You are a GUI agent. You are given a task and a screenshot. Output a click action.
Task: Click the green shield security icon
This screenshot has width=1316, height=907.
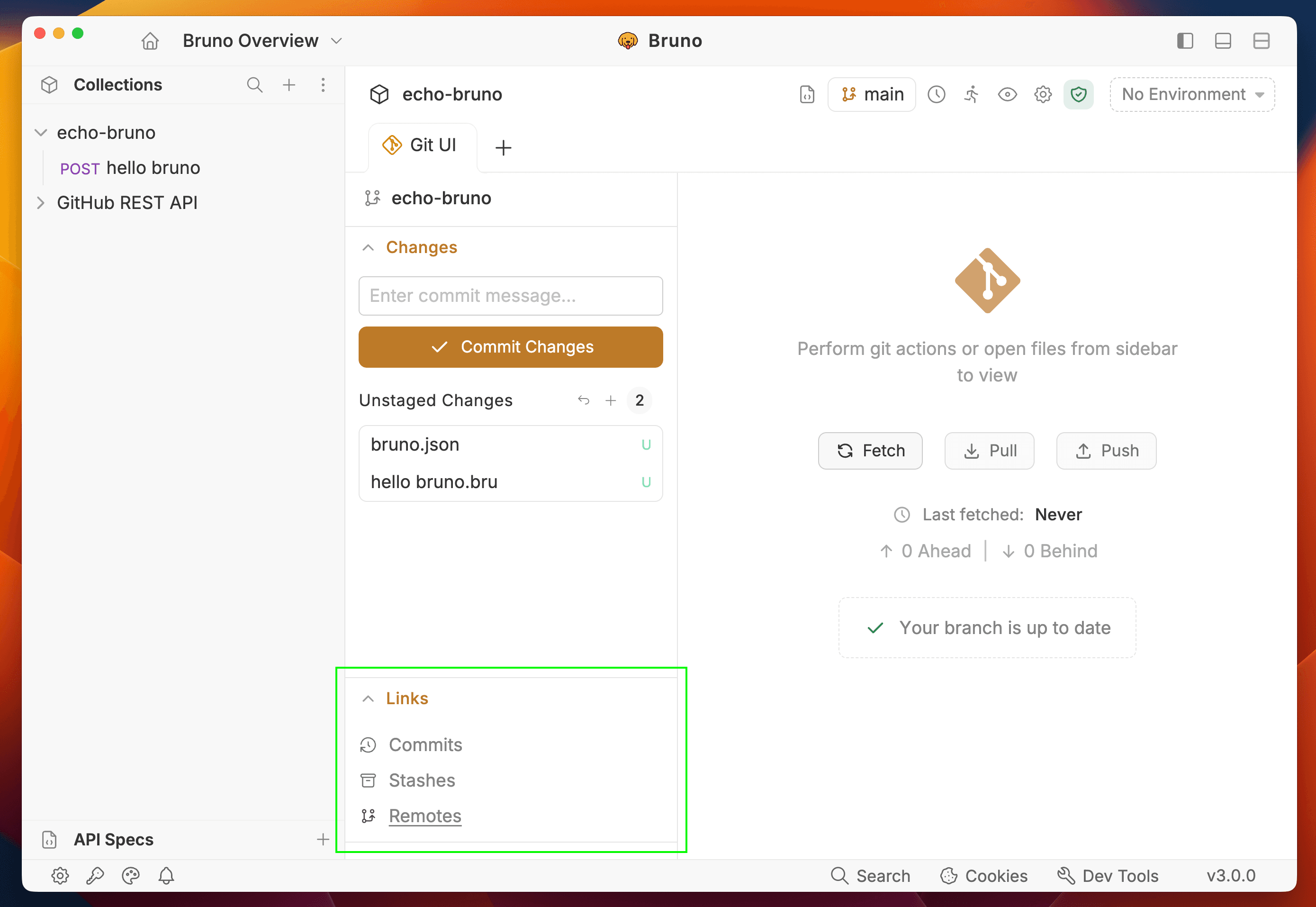tap(1078, 94)
